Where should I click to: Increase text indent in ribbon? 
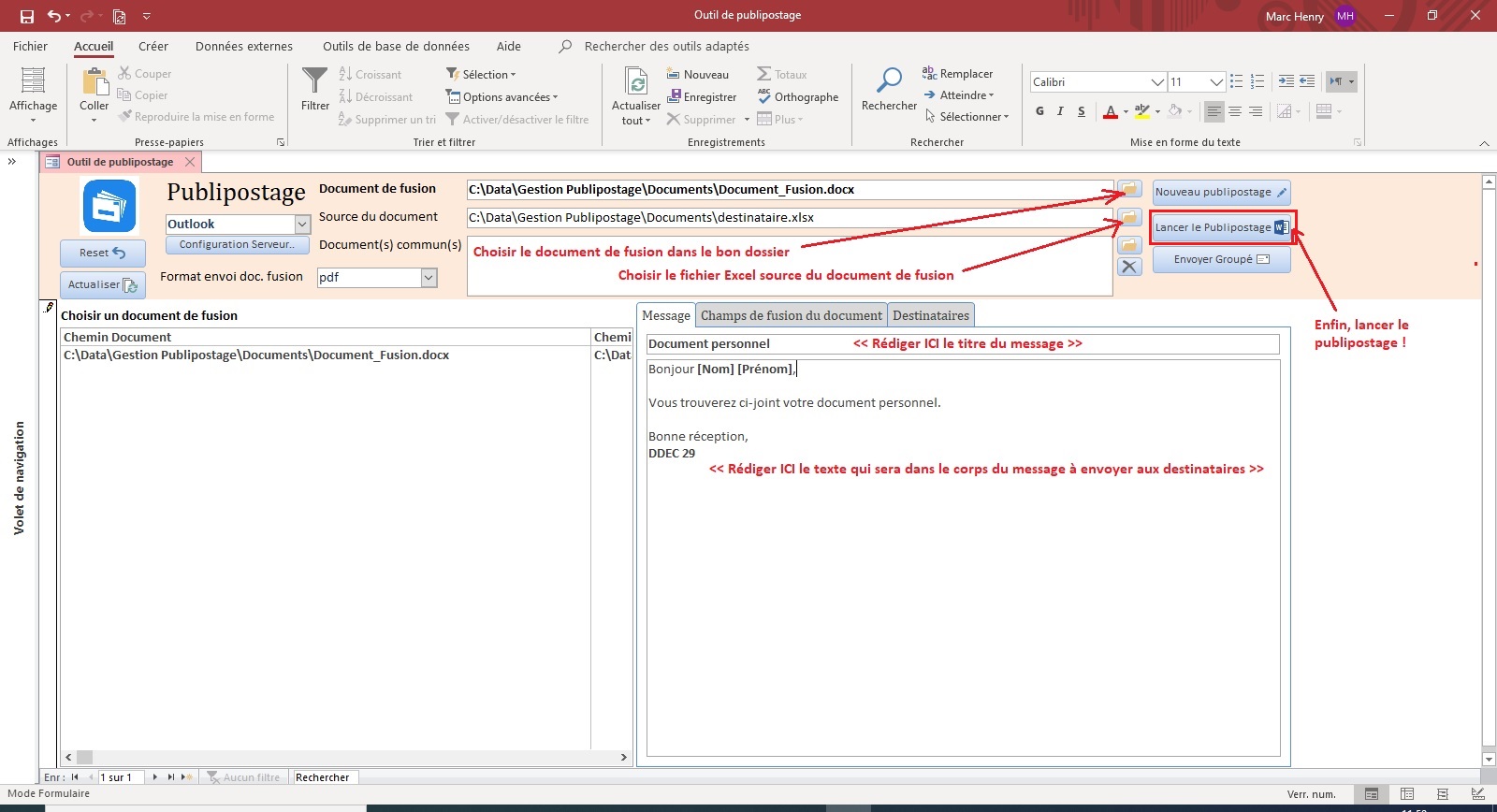1286,81
